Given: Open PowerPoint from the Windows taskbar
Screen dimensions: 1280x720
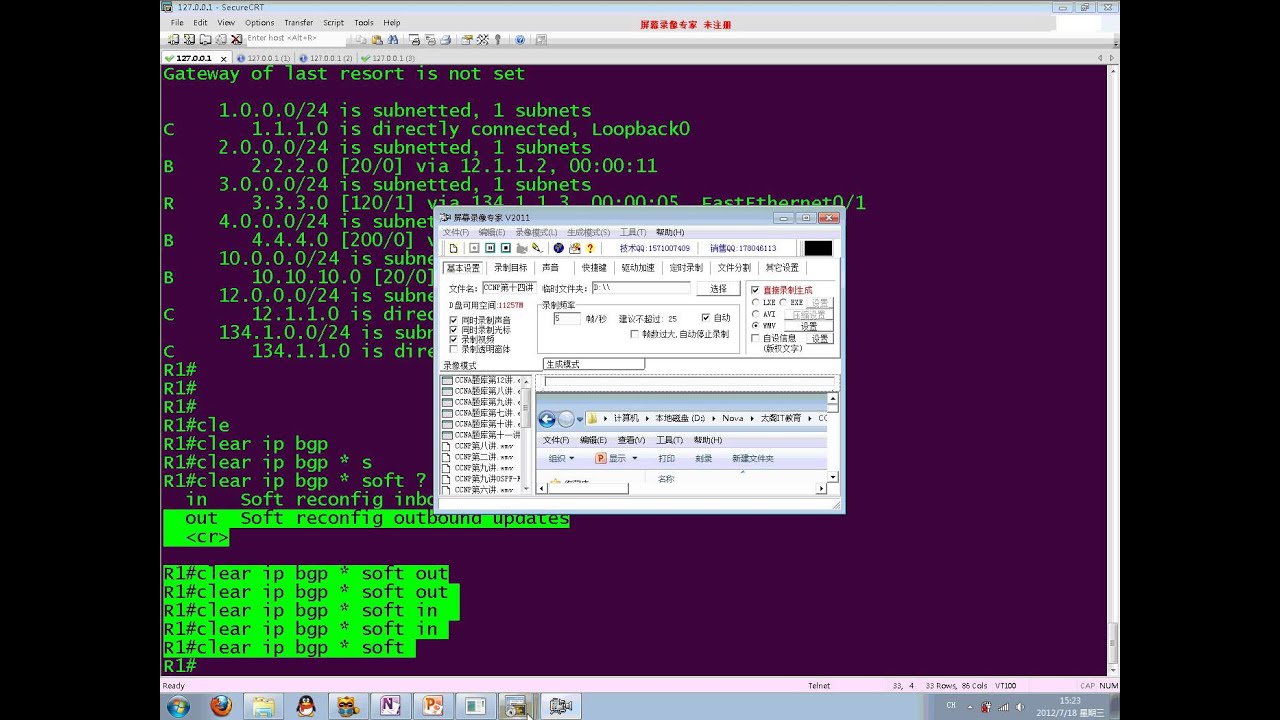Looking at the screenshot, I should click(433, 706).
